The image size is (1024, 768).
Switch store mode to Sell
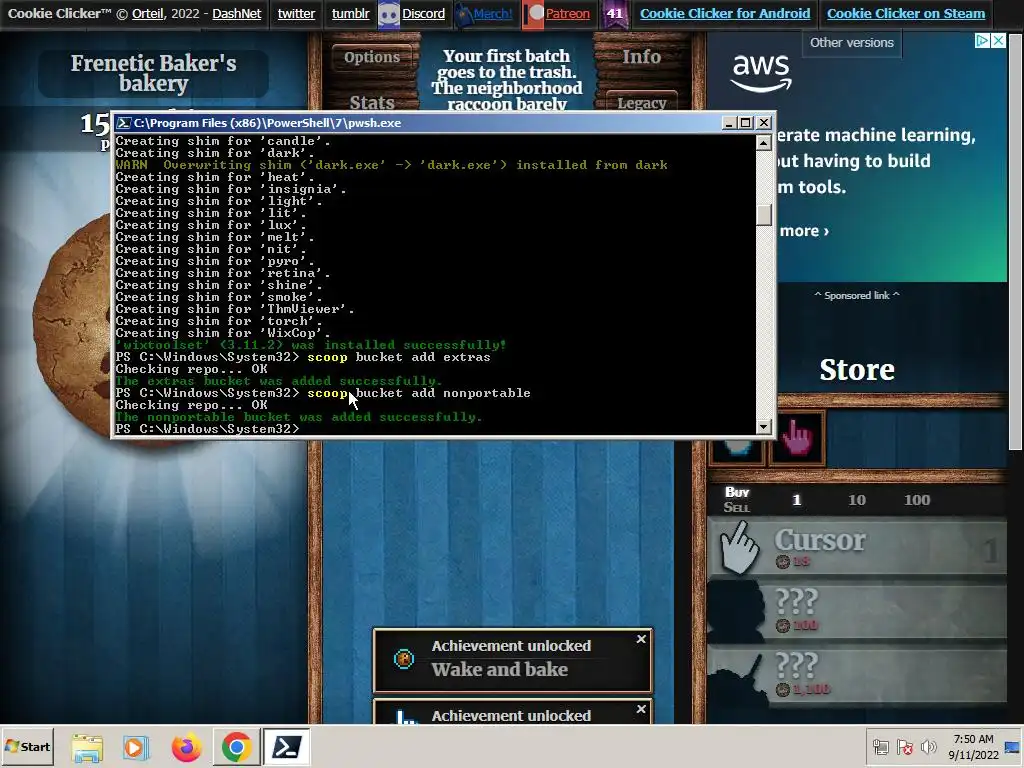pyautogui.click(x=737, y=507)
